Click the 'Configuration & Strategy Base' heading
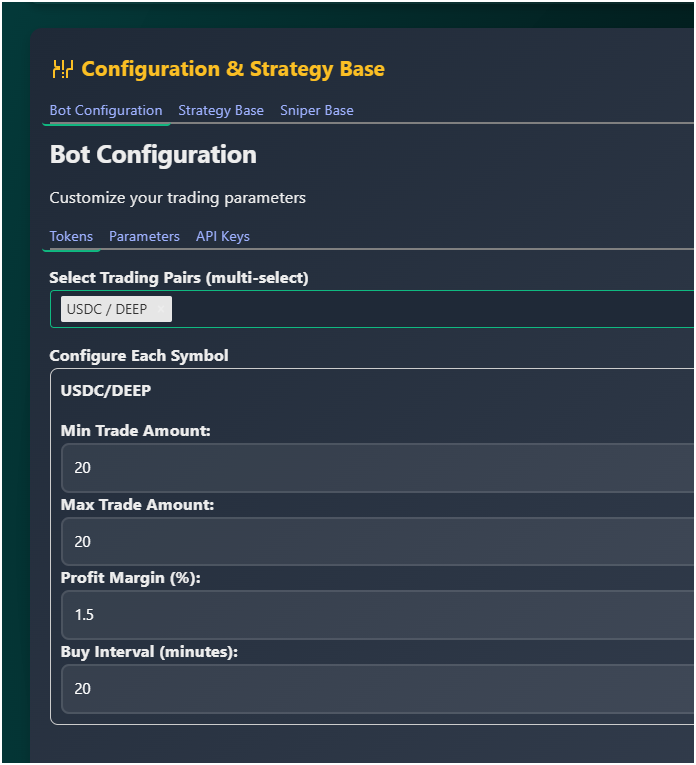 pyautogui.click(x=233, y=69)
